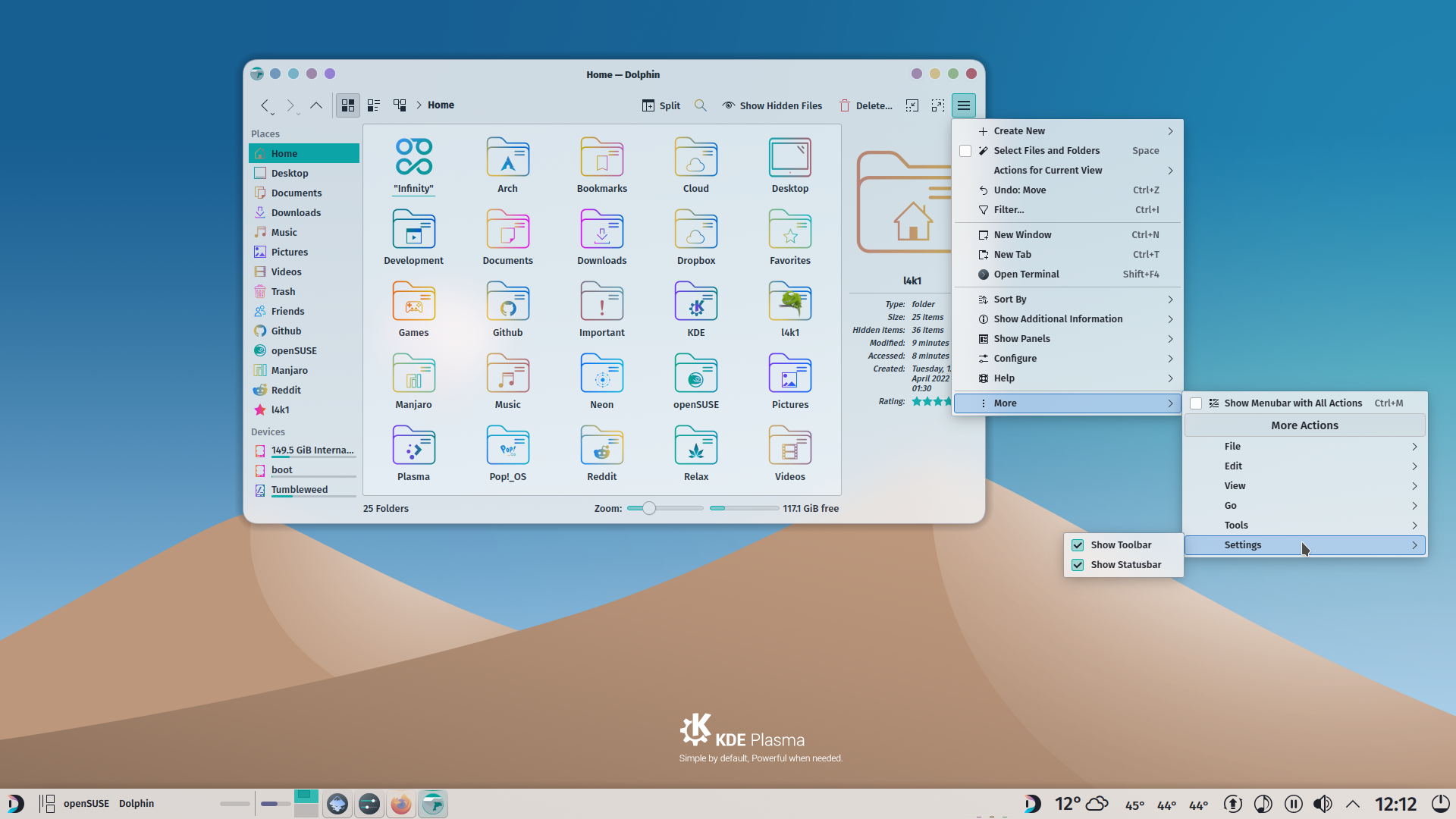This screenshot has width=1456, height=819.
Task: Open Filter... from the menu
Action: [1067, 210]
